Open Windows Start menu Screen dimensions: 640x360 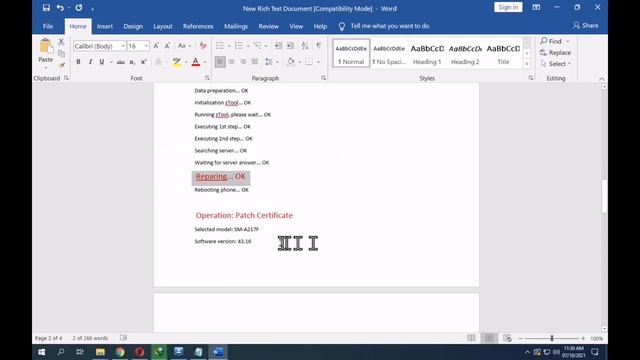click(42, 352)
